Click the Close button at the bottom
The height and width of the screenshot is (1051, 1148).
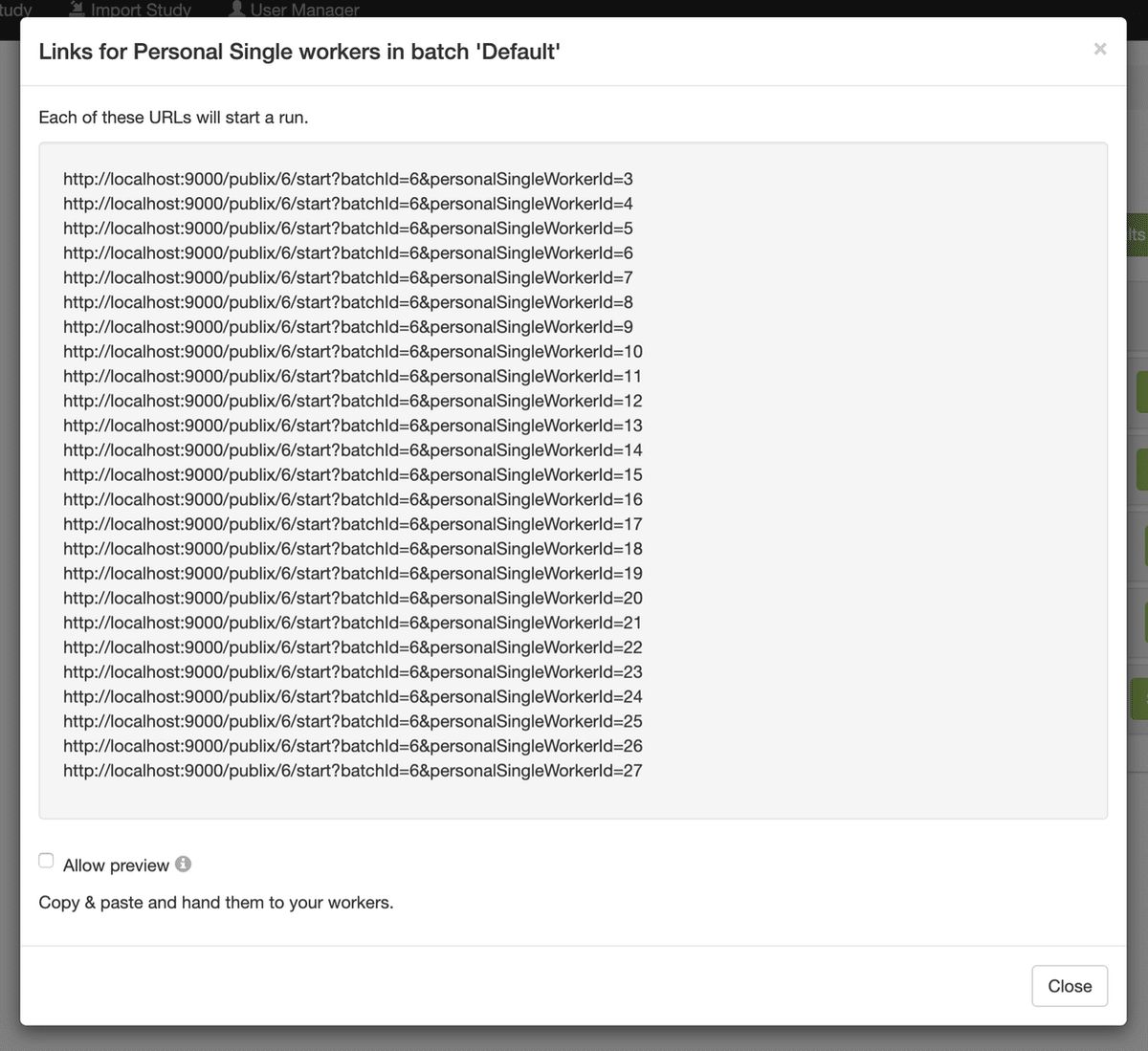coord(1069,986)
